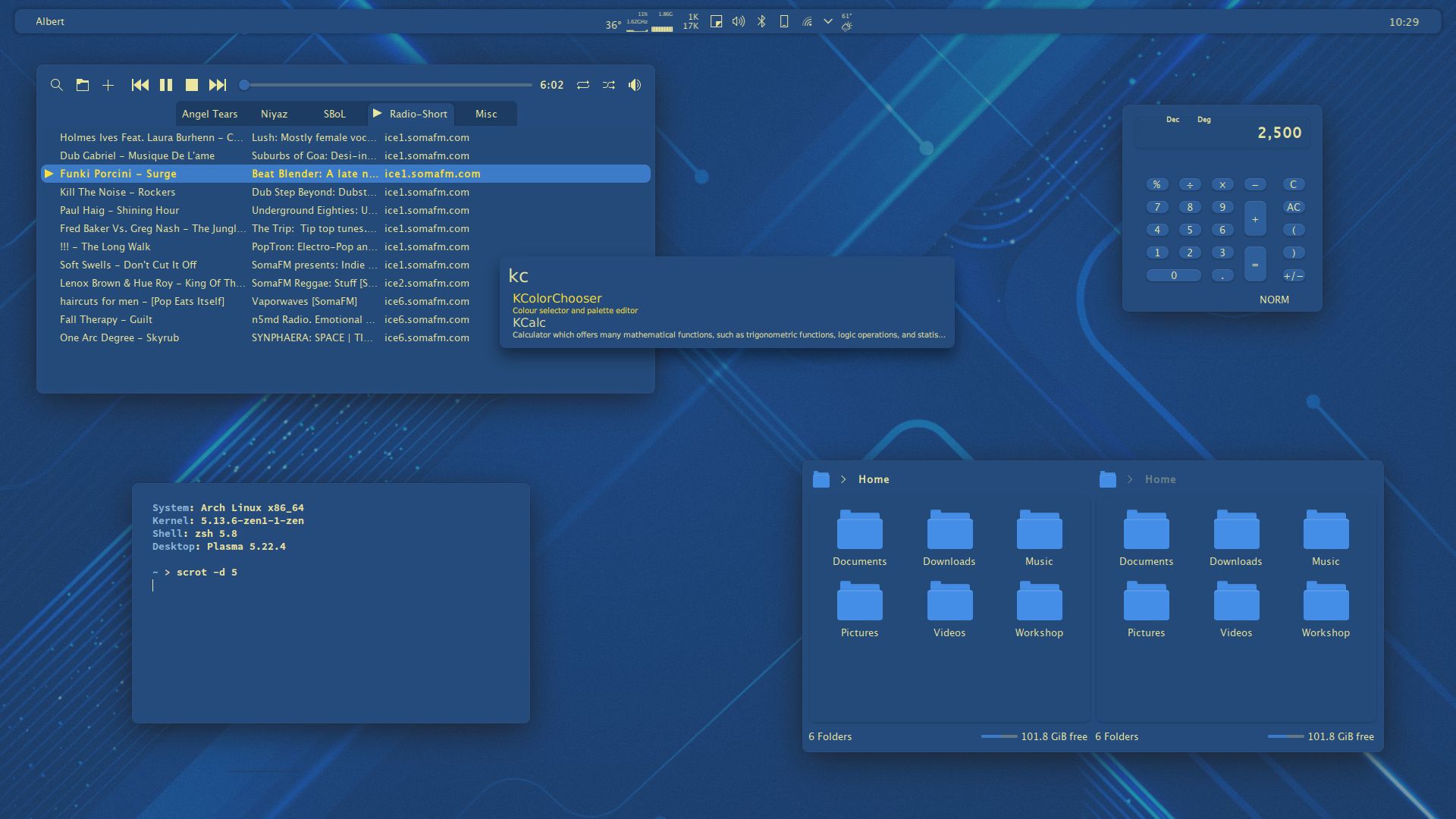Click the volume icon in the music player
This screenshot has width=1456, height=819.
click(x=634, y=85)
